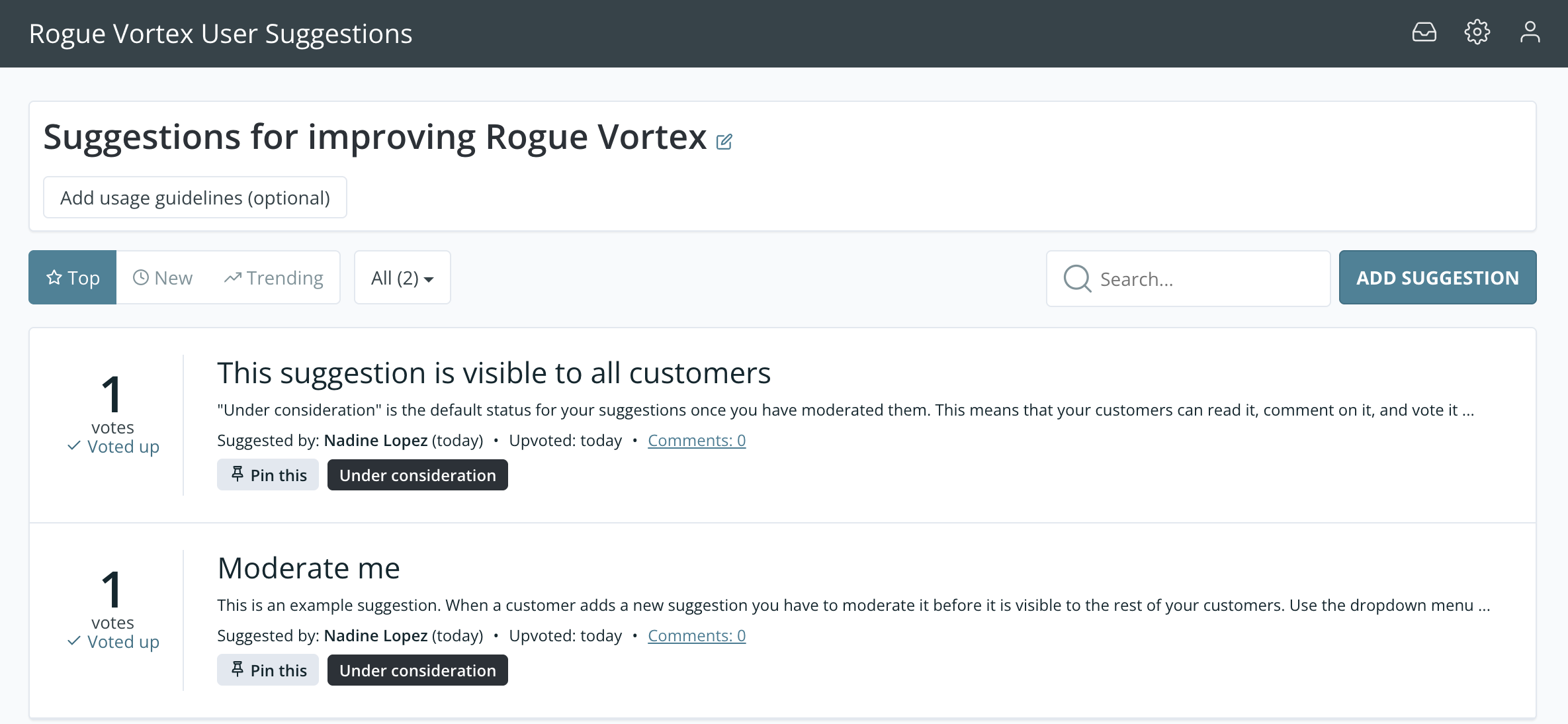Image resolution: width=1568 pixels, height=724 pixels.
Task: Switch to the Top tab
Action: [73, 278]
